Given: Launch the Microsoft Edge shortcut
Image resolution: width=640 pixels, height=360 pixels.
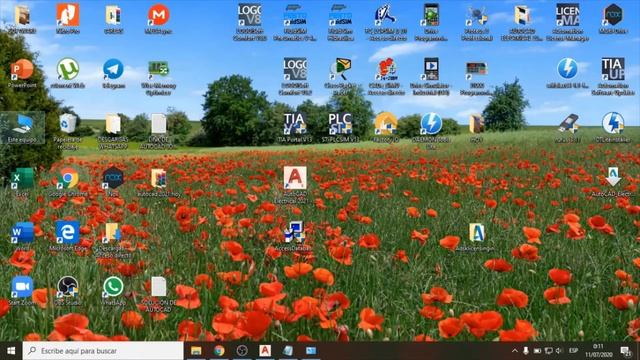Looking at the screenshot, I should pos(68,233).
